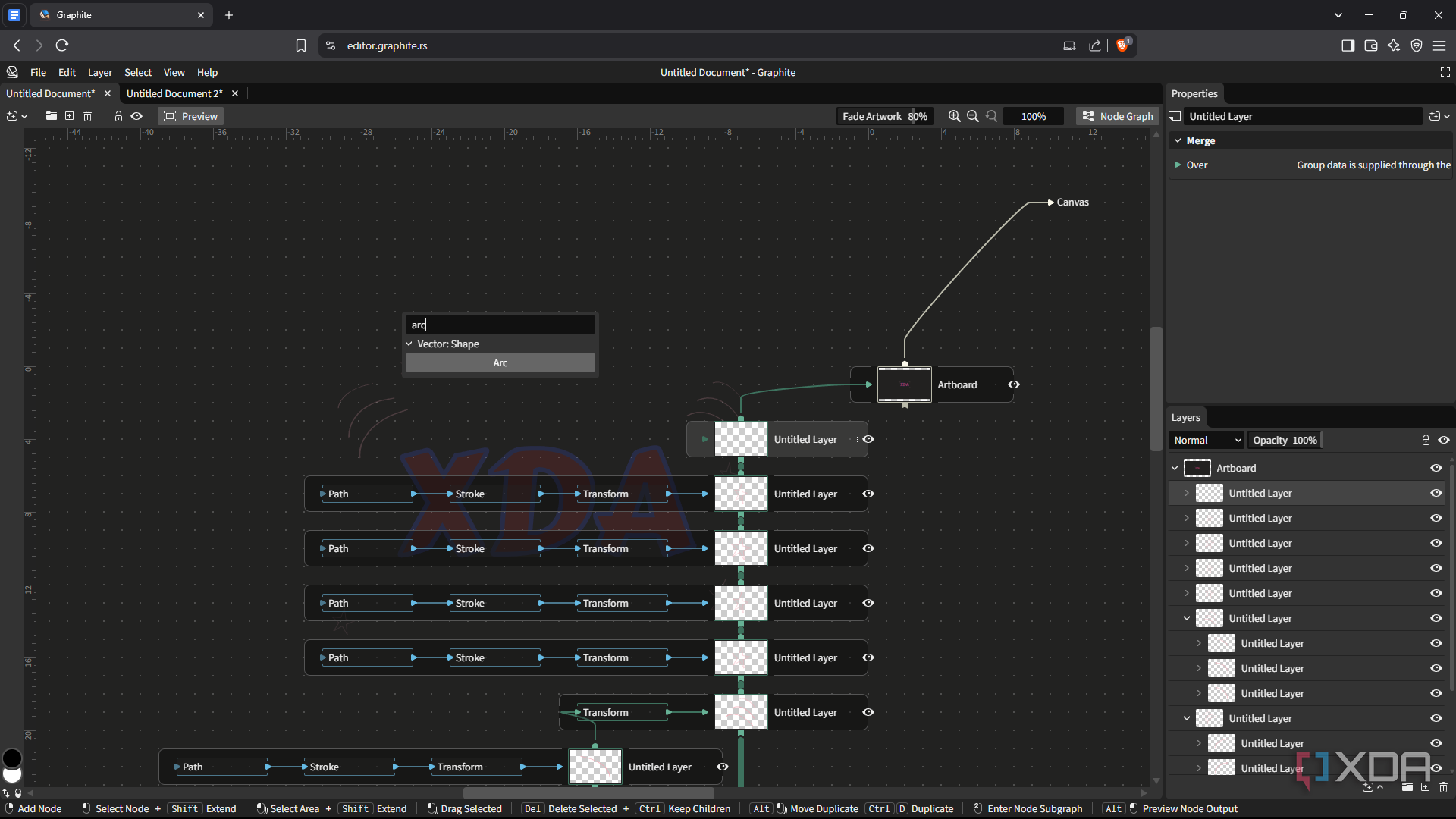Image resolution: width=1456 pixels, height=819 pixels.
Task: Toggle eye on Untitled Layer node beside lone Transform
Action: click(x=868, y=712)
